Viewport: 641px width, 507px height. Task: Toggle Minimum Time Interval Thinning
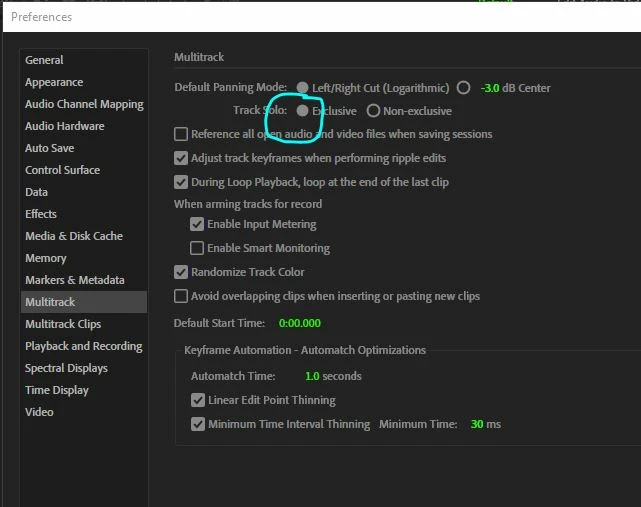[198, 424]
